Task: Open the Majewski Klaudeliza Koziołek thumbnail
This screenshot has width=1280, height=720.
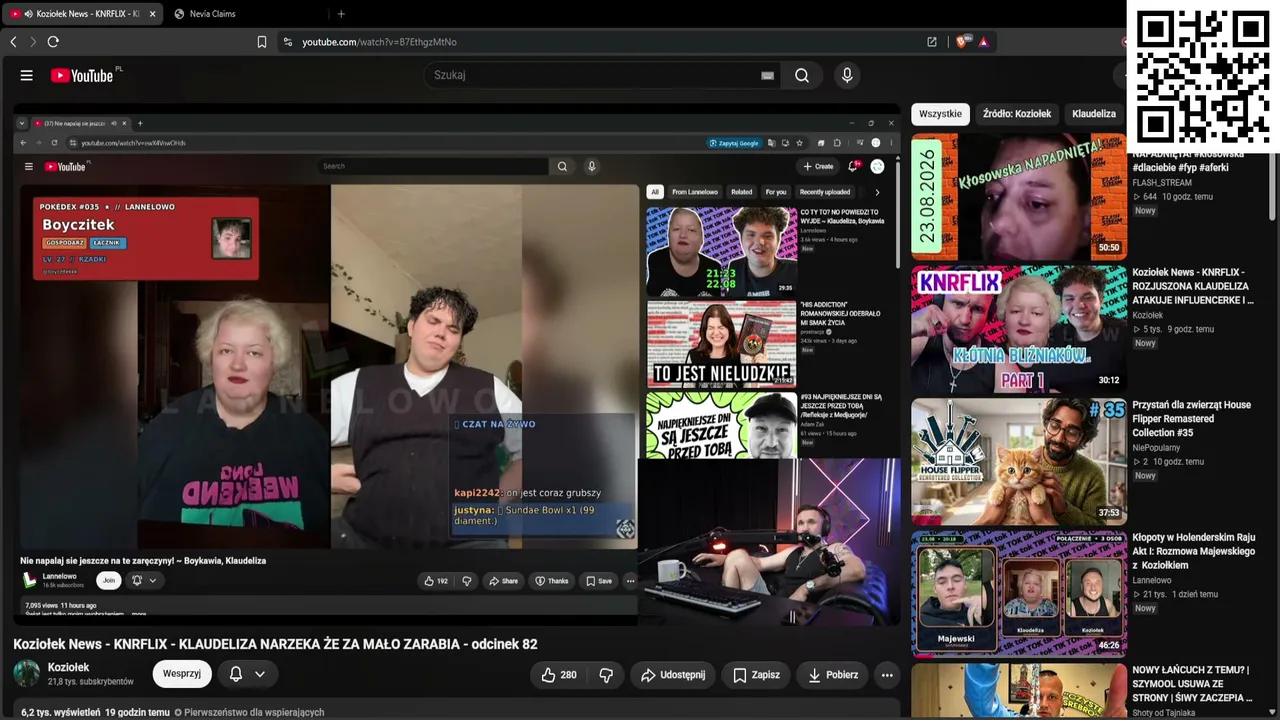Action: tap(1019, 594)
